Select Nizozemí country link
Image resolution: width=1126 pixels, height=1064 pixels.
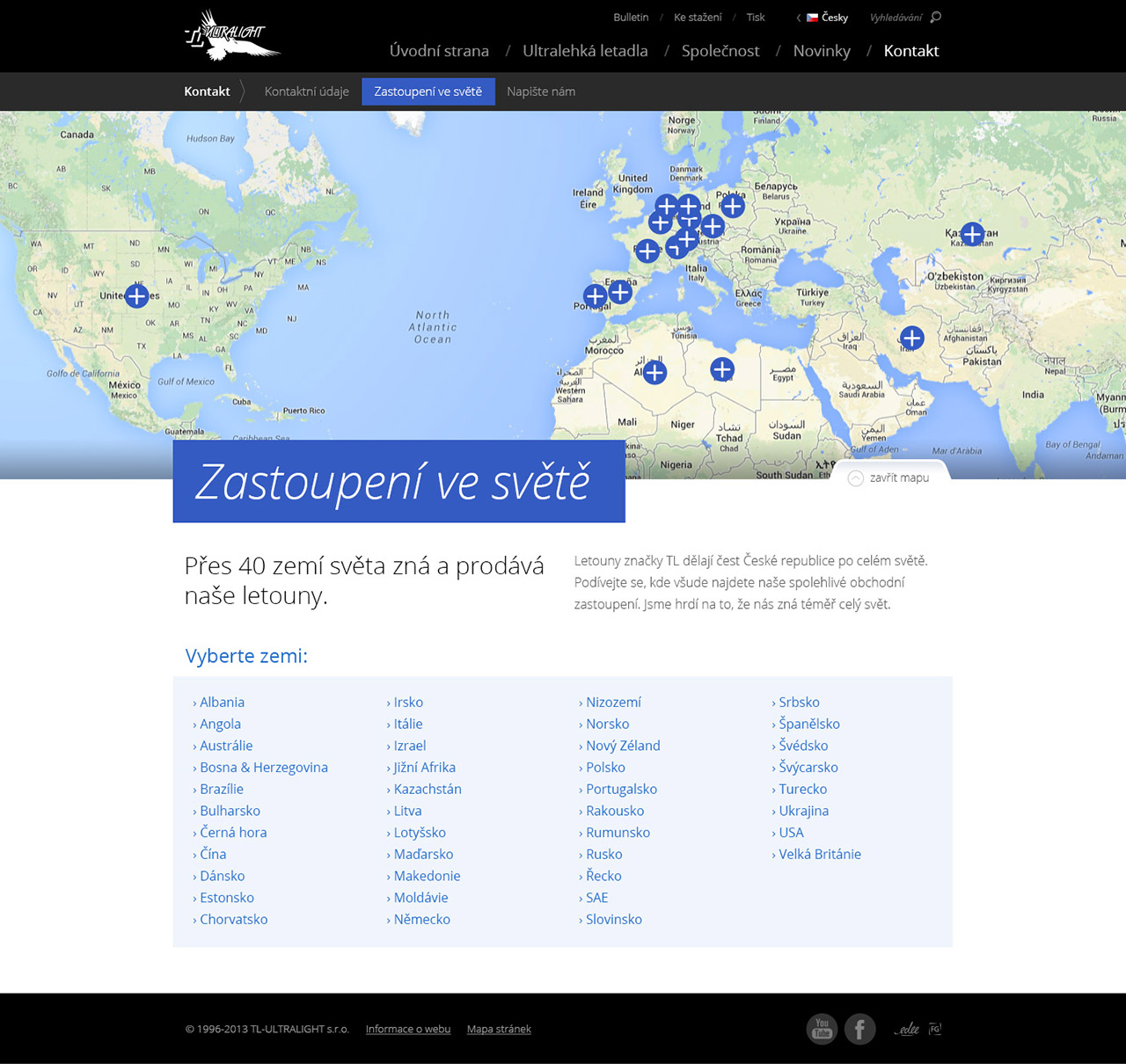613,702
